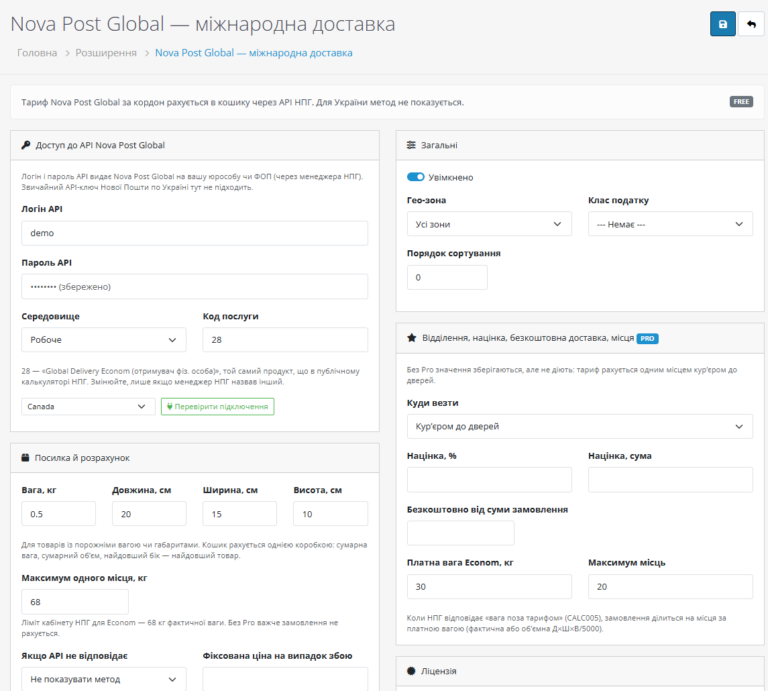This screenshot has width=768, height=691.
Task: Focus the Порядок сортування field
Action: (x=447, y=277)
